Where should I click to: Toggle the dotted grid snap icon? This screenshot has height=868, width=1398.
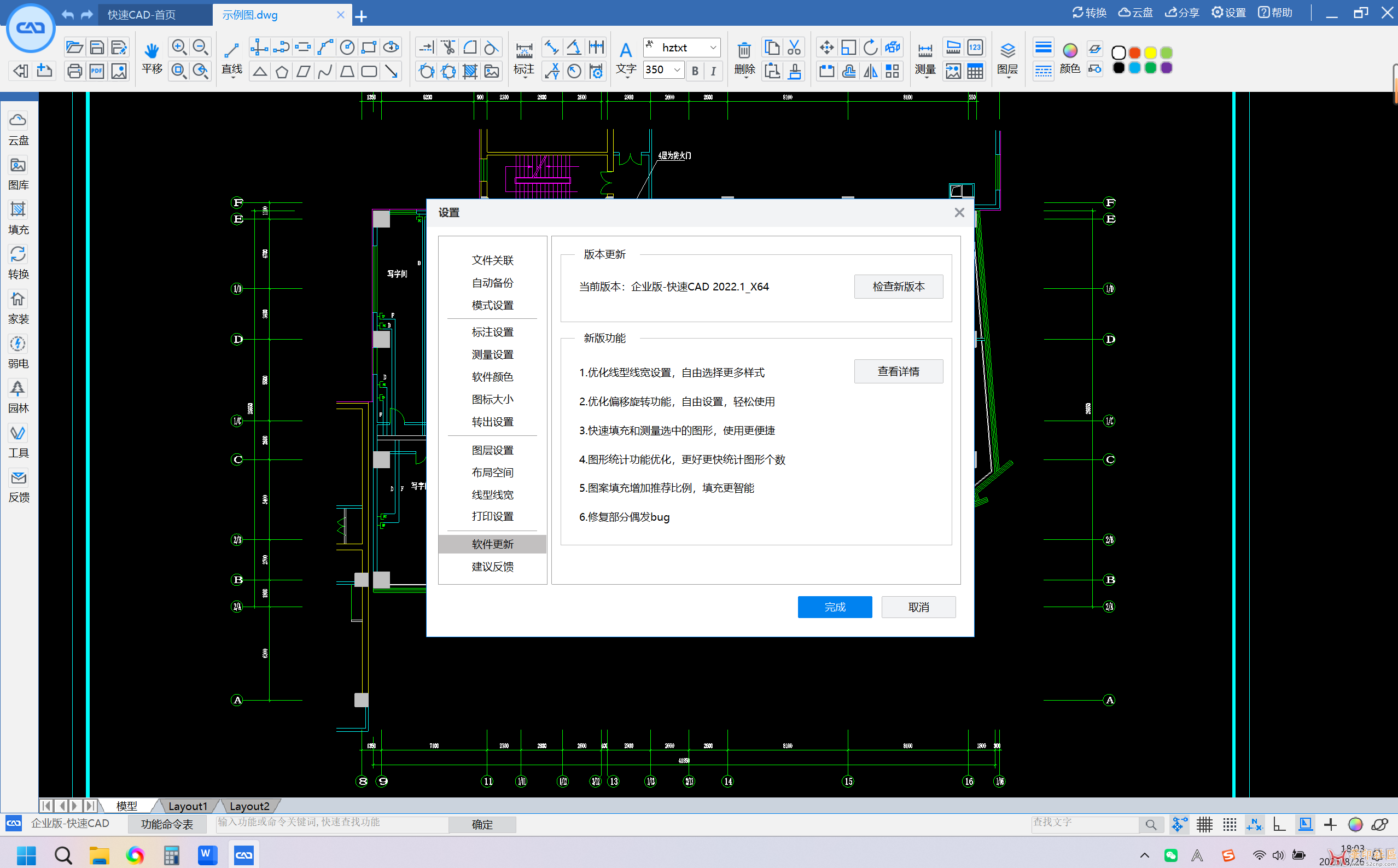[1230, 824]
